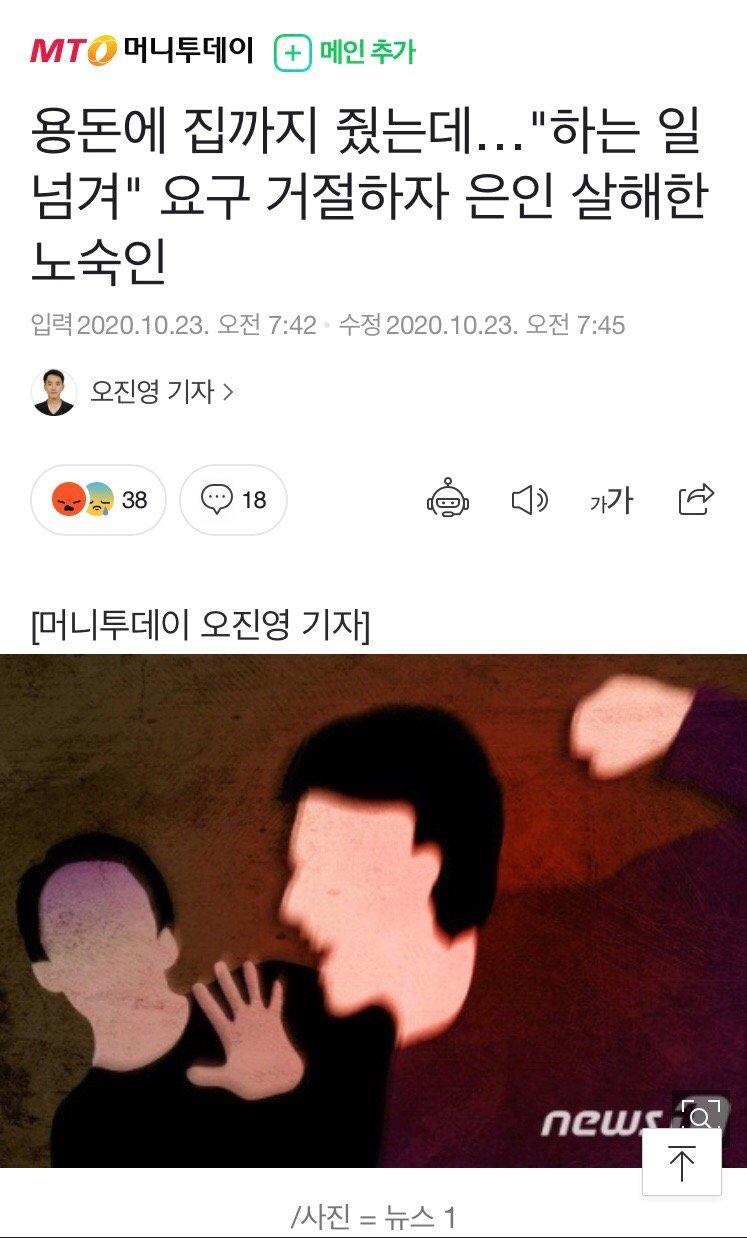Open the robot AI summary icon

click(x=448, y=498)
